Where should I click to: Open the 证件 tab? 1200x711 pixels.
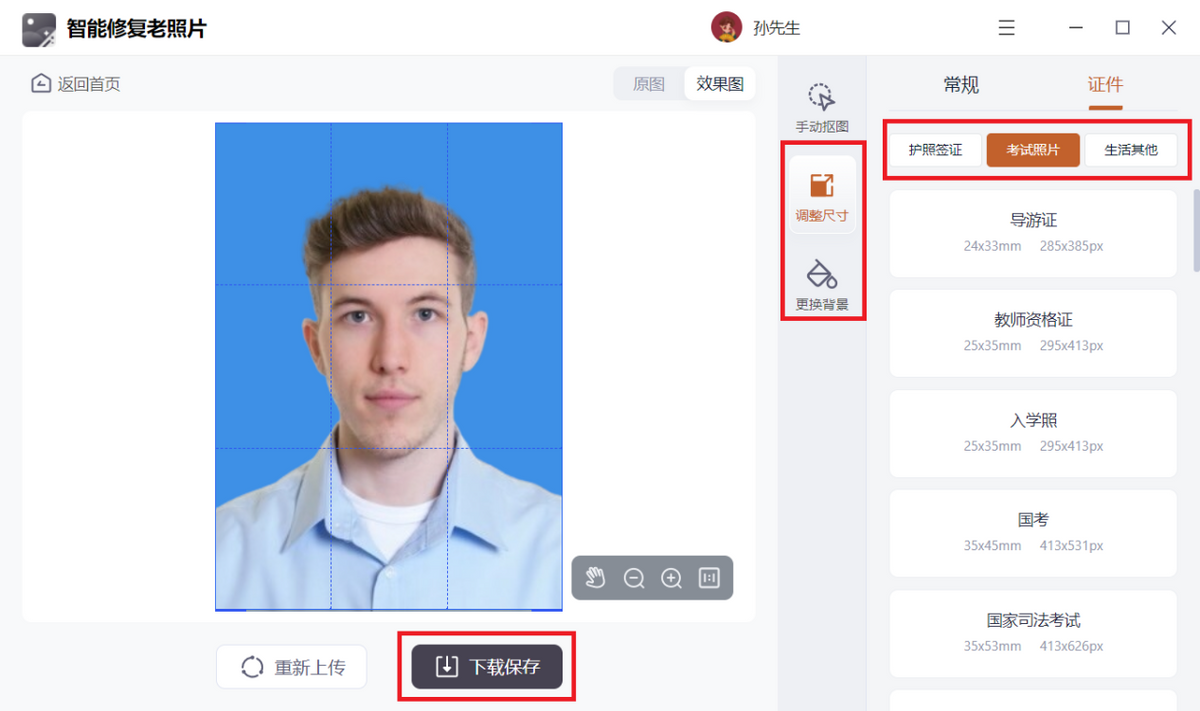1104,85
